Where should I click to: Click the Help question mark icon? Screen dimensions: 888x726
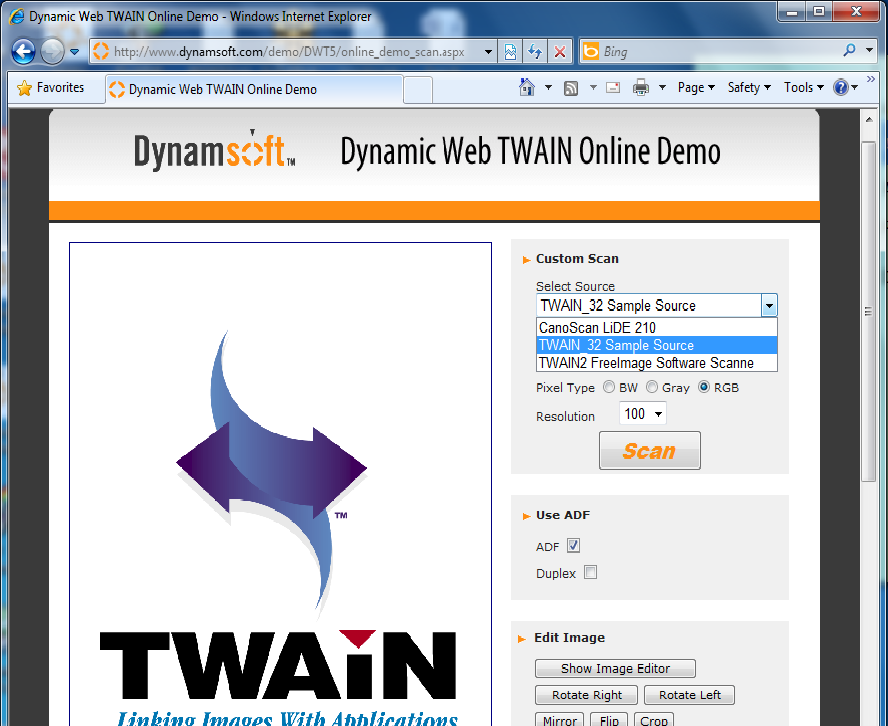click(x=841, y=87)
